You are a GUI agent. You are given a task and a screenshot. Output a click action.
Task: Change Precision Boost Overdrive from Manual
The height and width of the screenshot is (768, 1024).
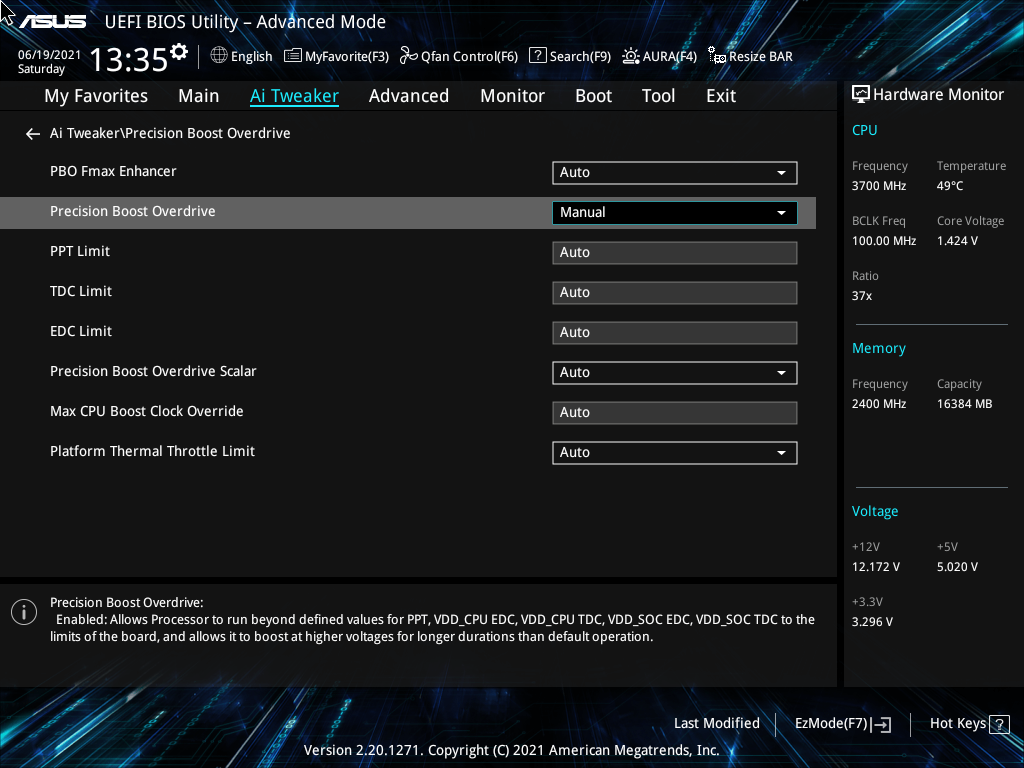click(x=674, y=212)
